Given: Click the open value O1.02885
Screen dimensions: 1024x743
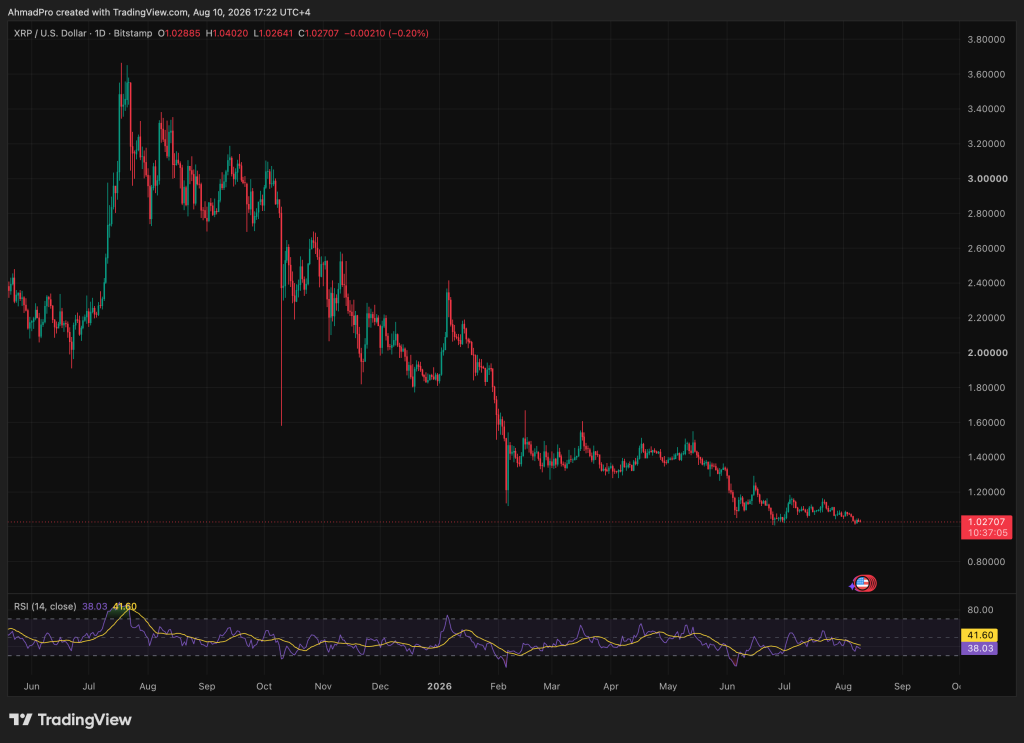Looking at the screenshot, I should pyautogui.click(x=179, y=33).
